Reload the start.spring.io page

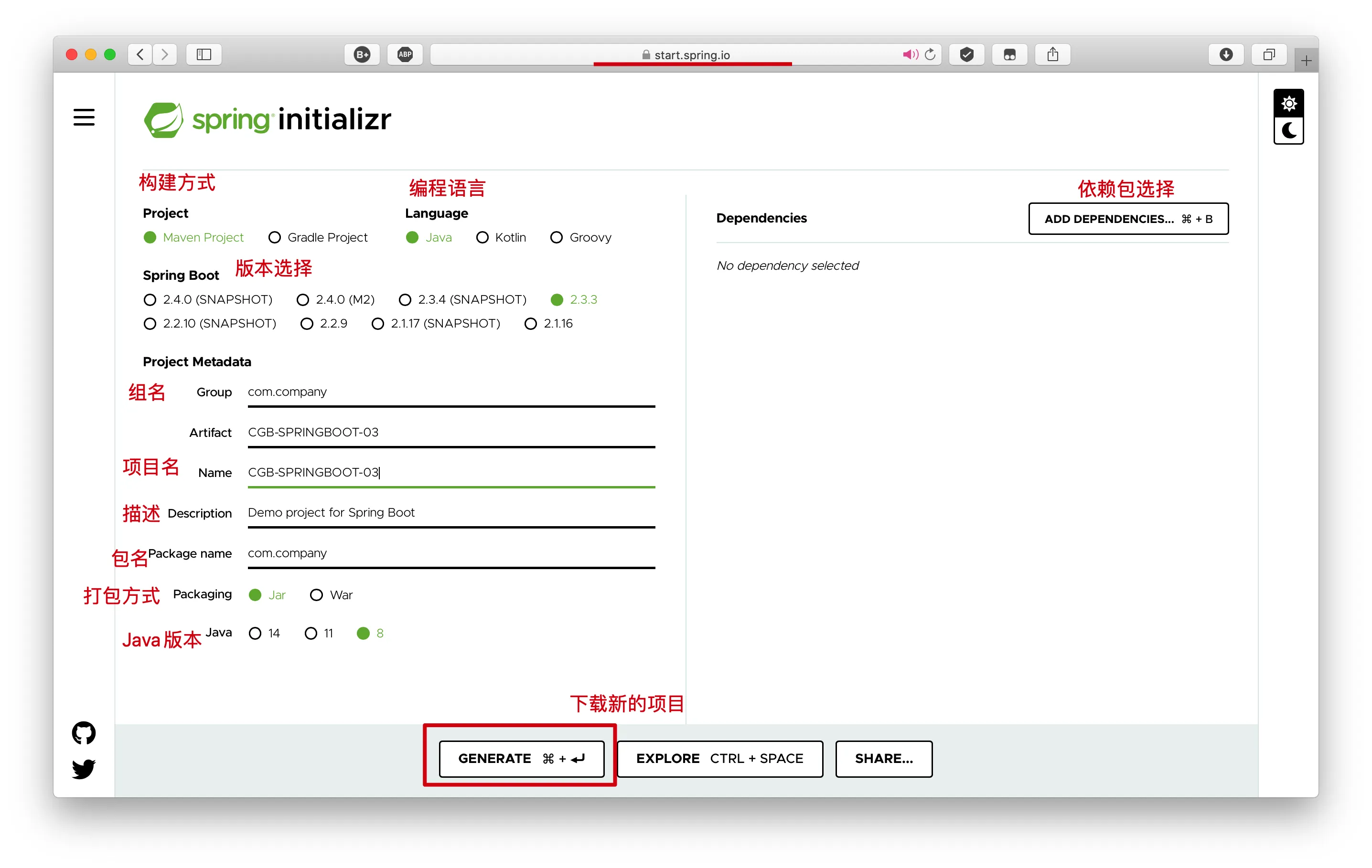(x=931, y=55)
